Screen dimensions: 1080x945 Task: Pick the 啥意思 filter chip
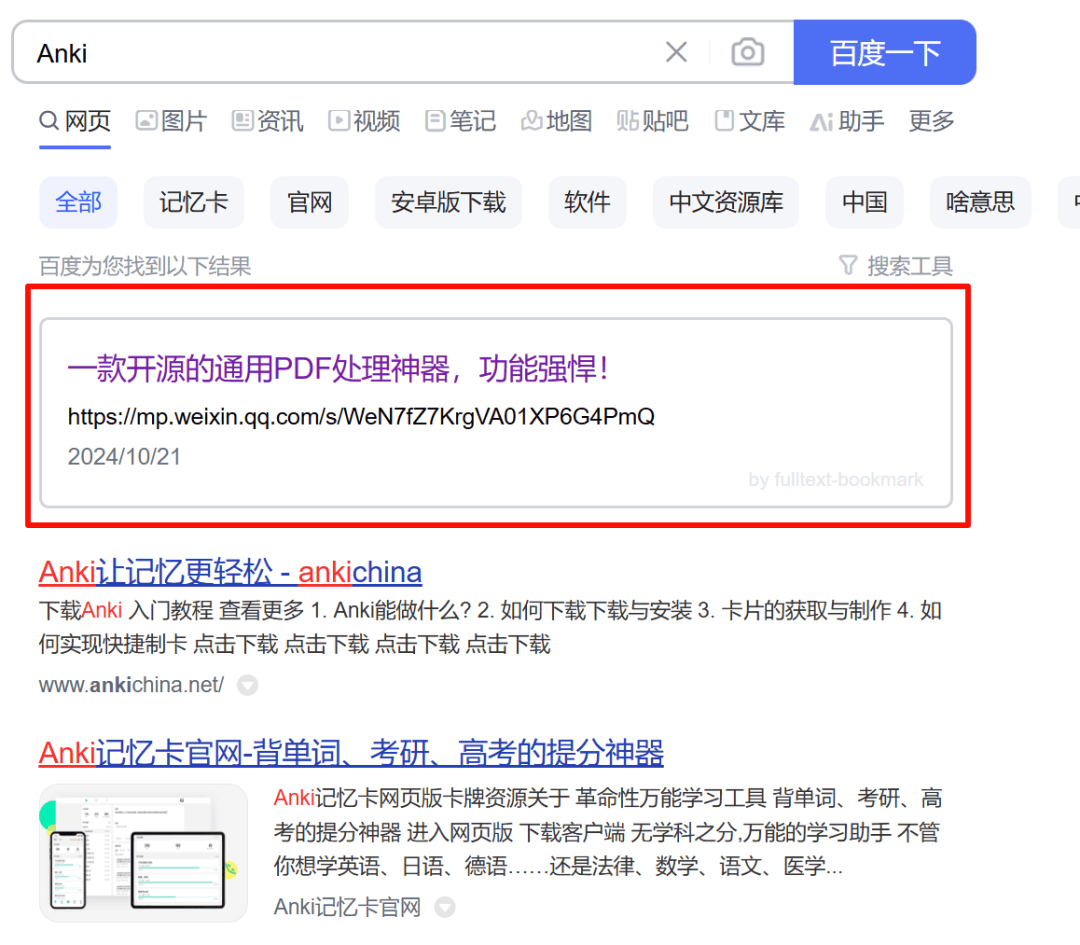point(980,202)
